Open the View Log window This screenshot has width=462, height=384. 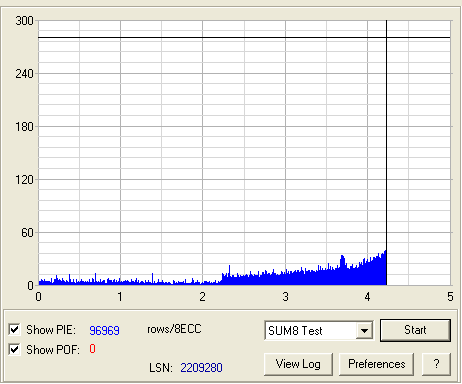pyautogui.click(x=298, y=364)
